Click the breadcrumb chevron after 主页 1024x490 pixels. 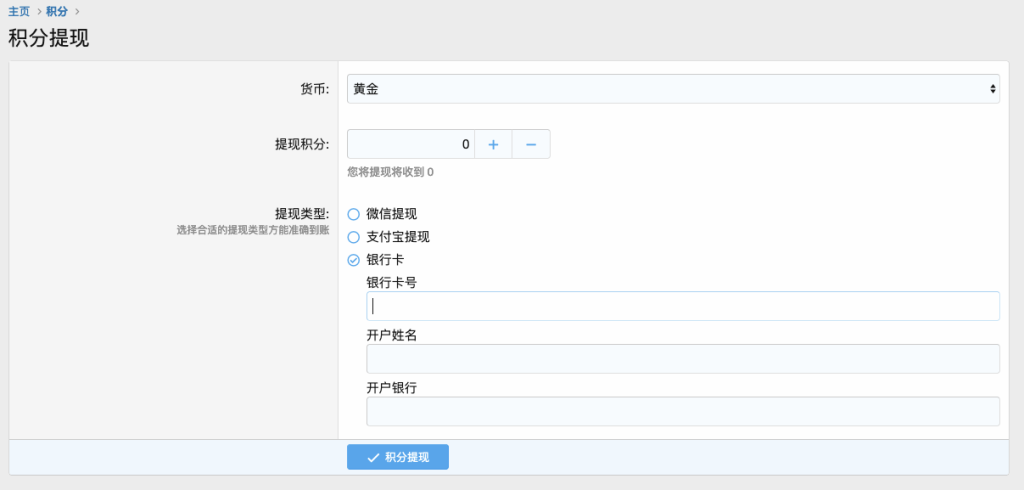[x=39, y=12]
